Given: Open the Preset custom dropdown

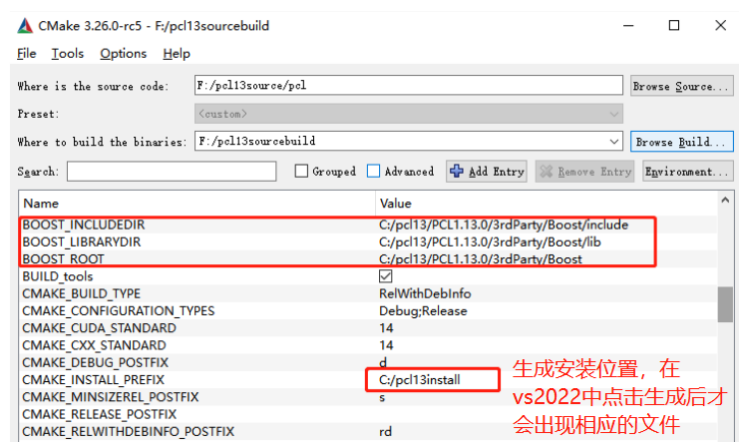Looking at the screenshot, I should (409, 114).
